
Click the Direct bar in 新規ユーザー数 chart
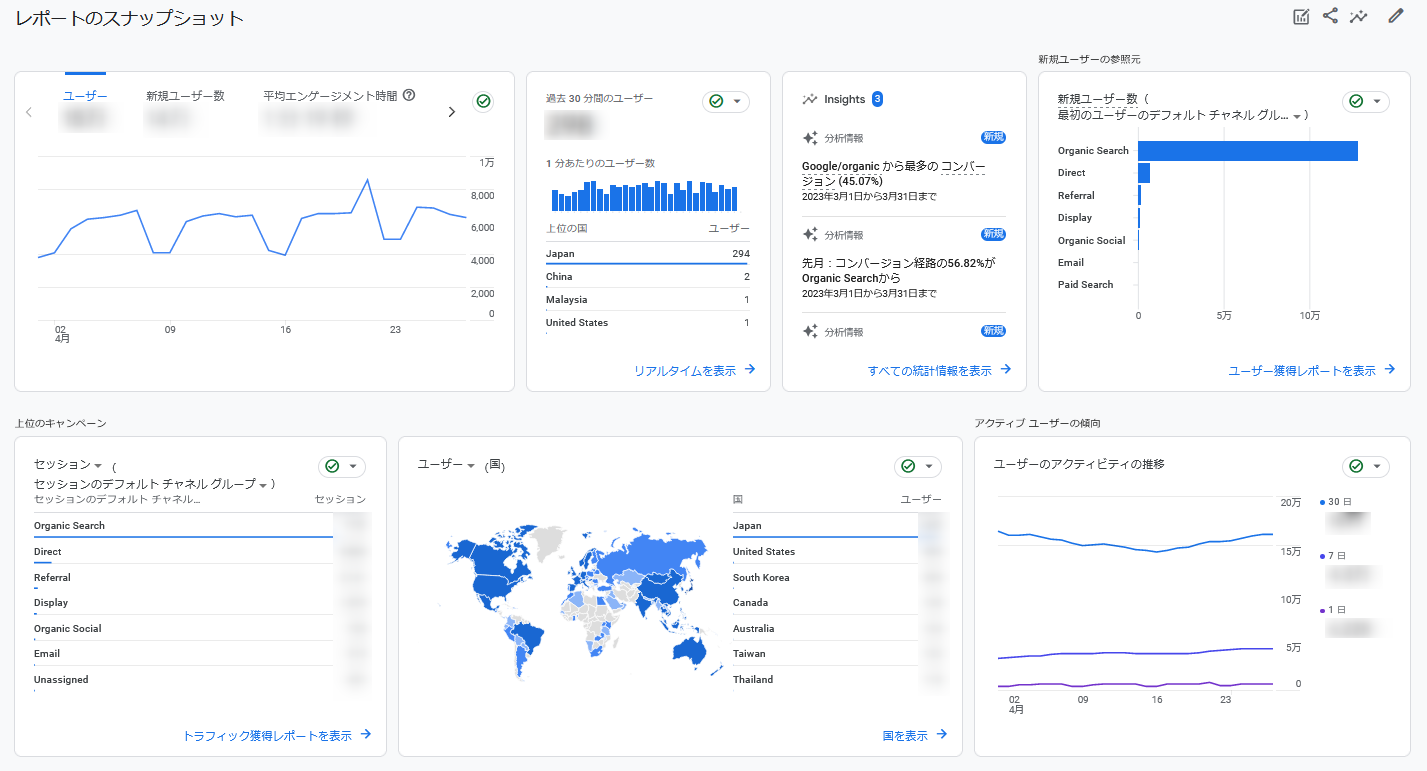pos(1144,173)
